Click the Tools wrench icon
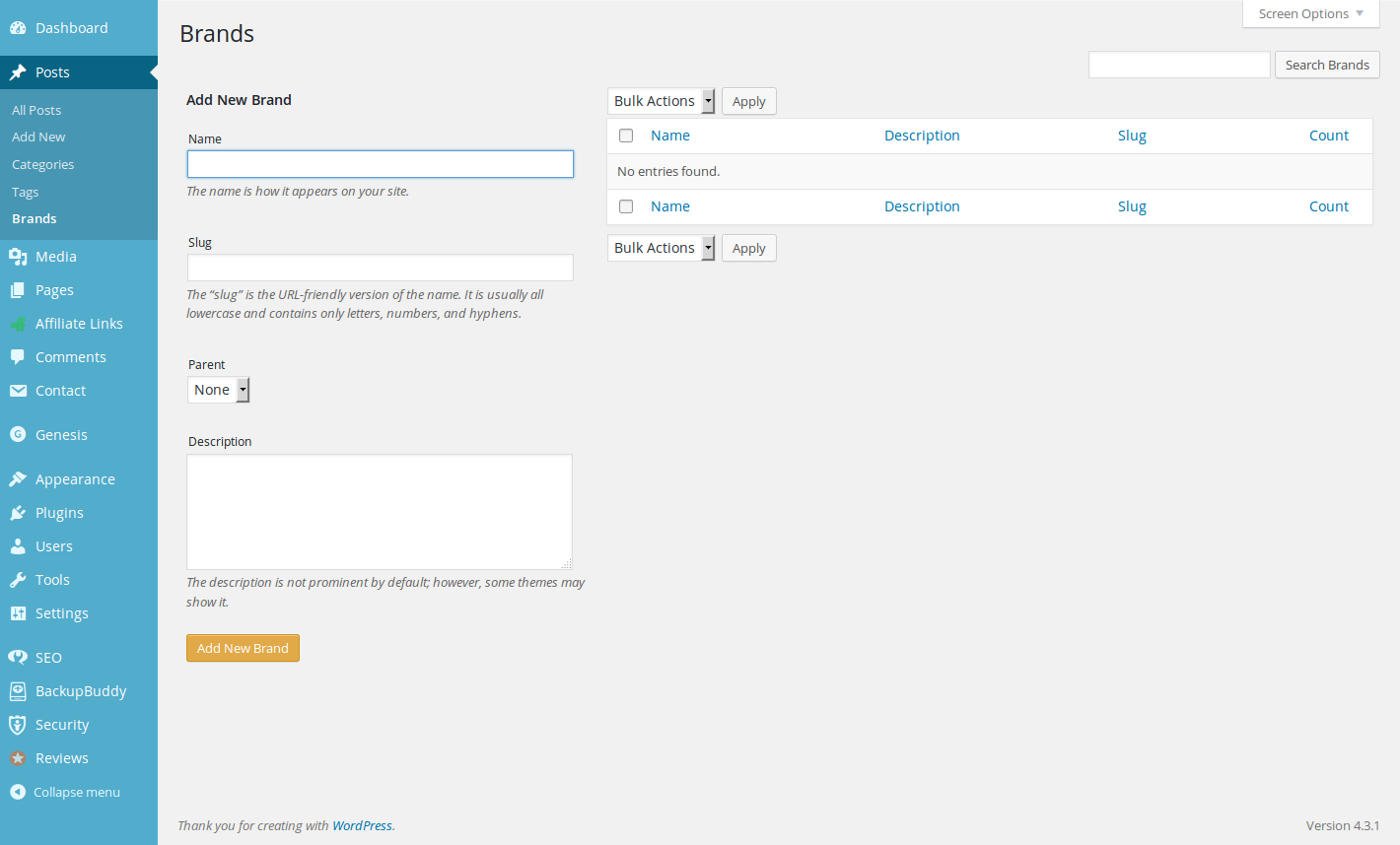Image resolution: width=1400 pixels, height=845 pixels. [17, 580]
